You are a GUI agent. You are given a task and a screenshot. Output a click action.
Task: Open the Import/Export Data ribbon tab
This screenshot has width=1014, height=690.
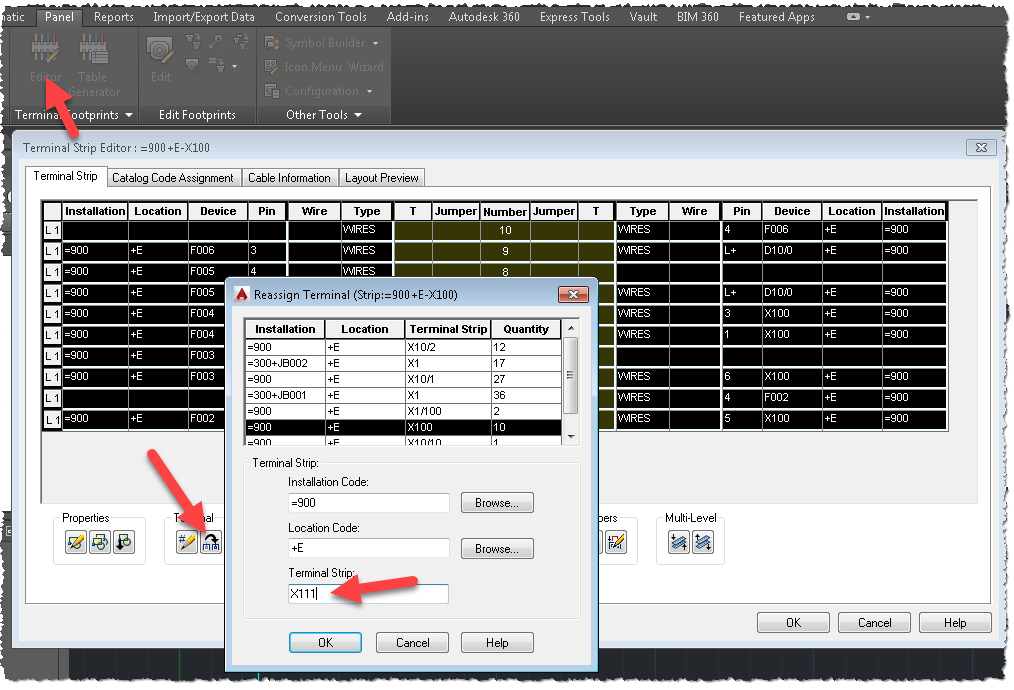click(204, 17)
